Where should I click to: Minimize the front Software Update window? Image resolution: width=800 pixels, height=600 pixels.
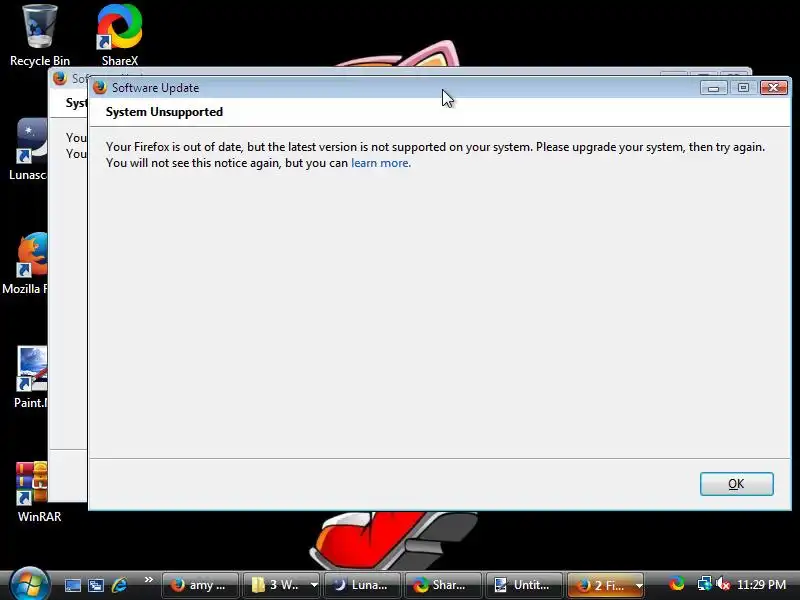click(713, 88)
